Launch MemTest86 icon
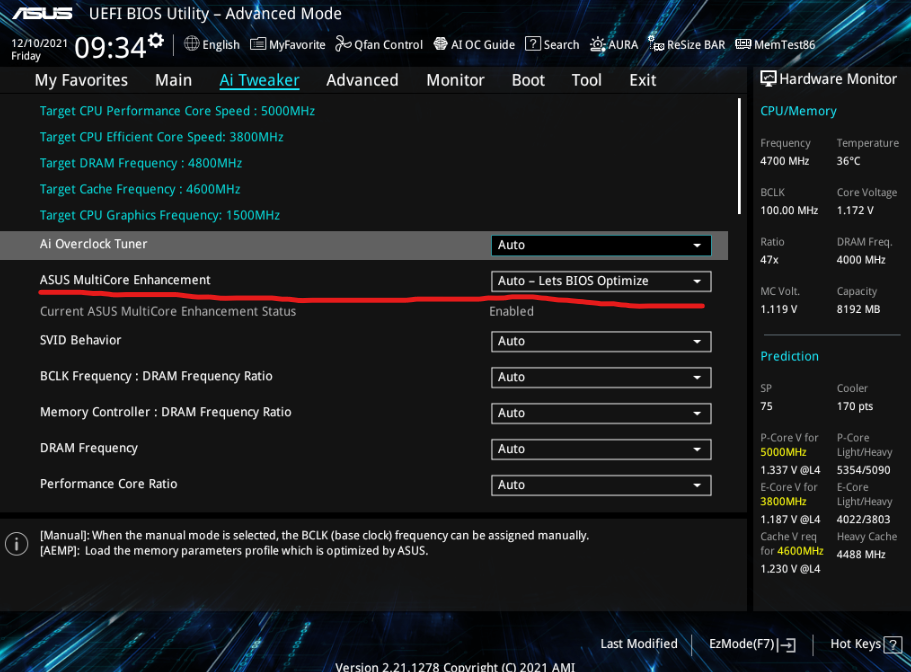 [743, 44]
